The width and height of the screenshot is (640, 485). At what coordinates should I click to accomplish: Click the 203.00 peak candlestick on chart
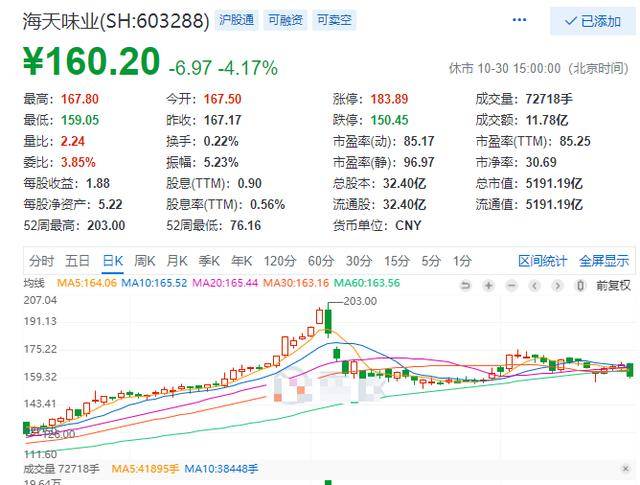(328, 321)
